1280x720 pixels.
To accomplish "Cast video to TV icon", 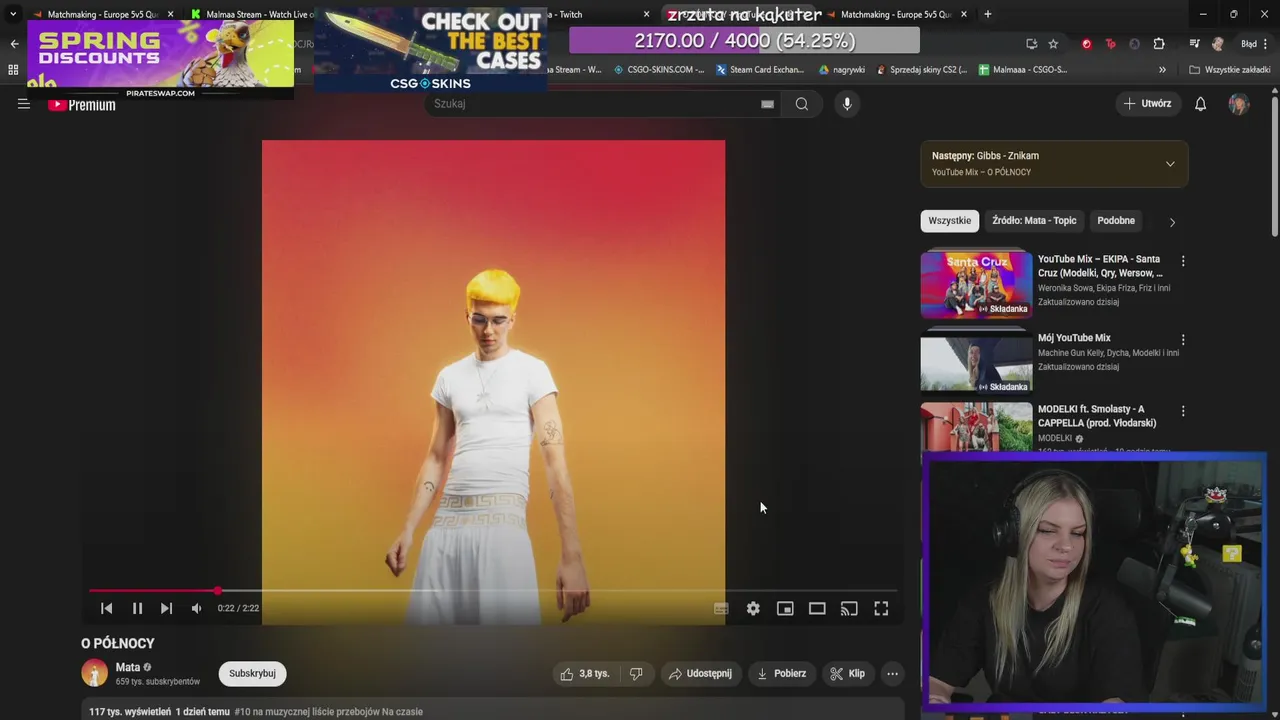I will pos(849,608).
